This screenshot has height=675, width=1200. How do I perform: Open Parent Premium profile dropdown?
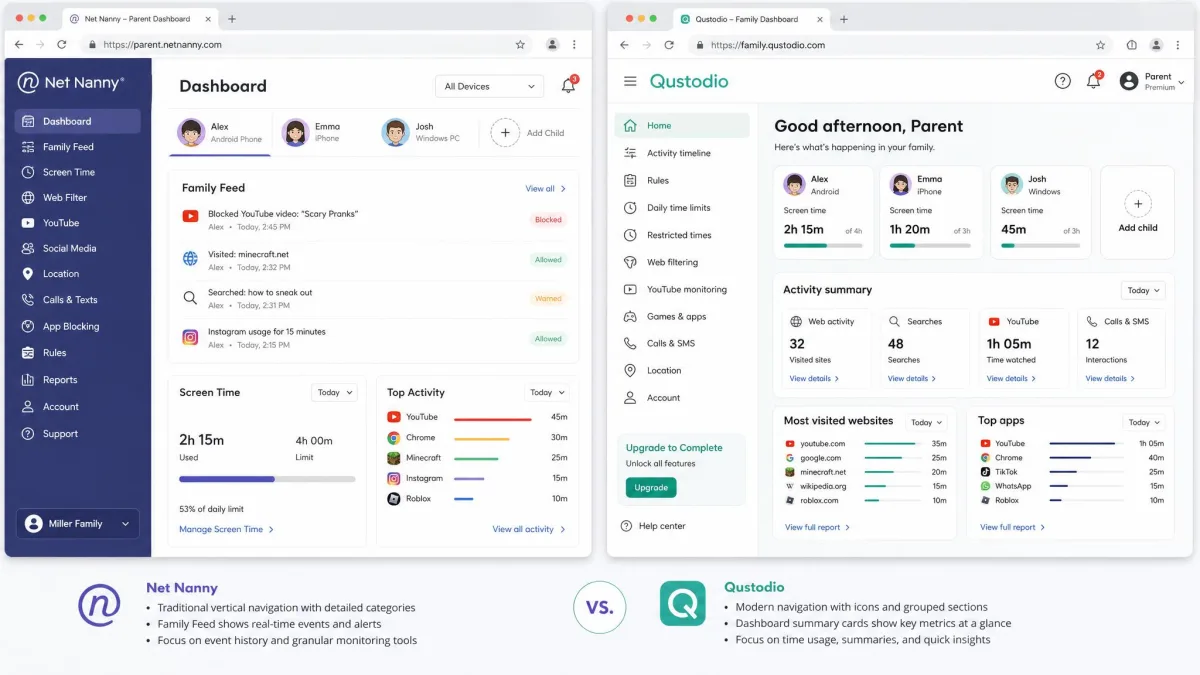pyautogui.click(x=1152, y=82)
